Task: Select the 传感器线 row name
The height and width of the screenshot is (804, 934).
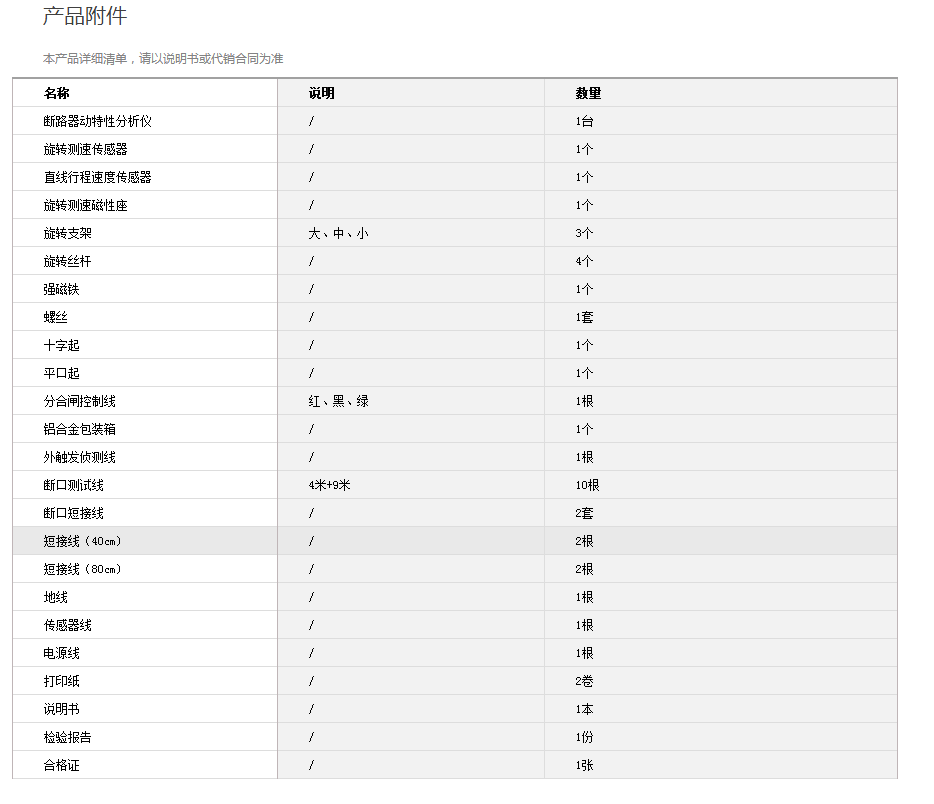Action: (67, 625)
